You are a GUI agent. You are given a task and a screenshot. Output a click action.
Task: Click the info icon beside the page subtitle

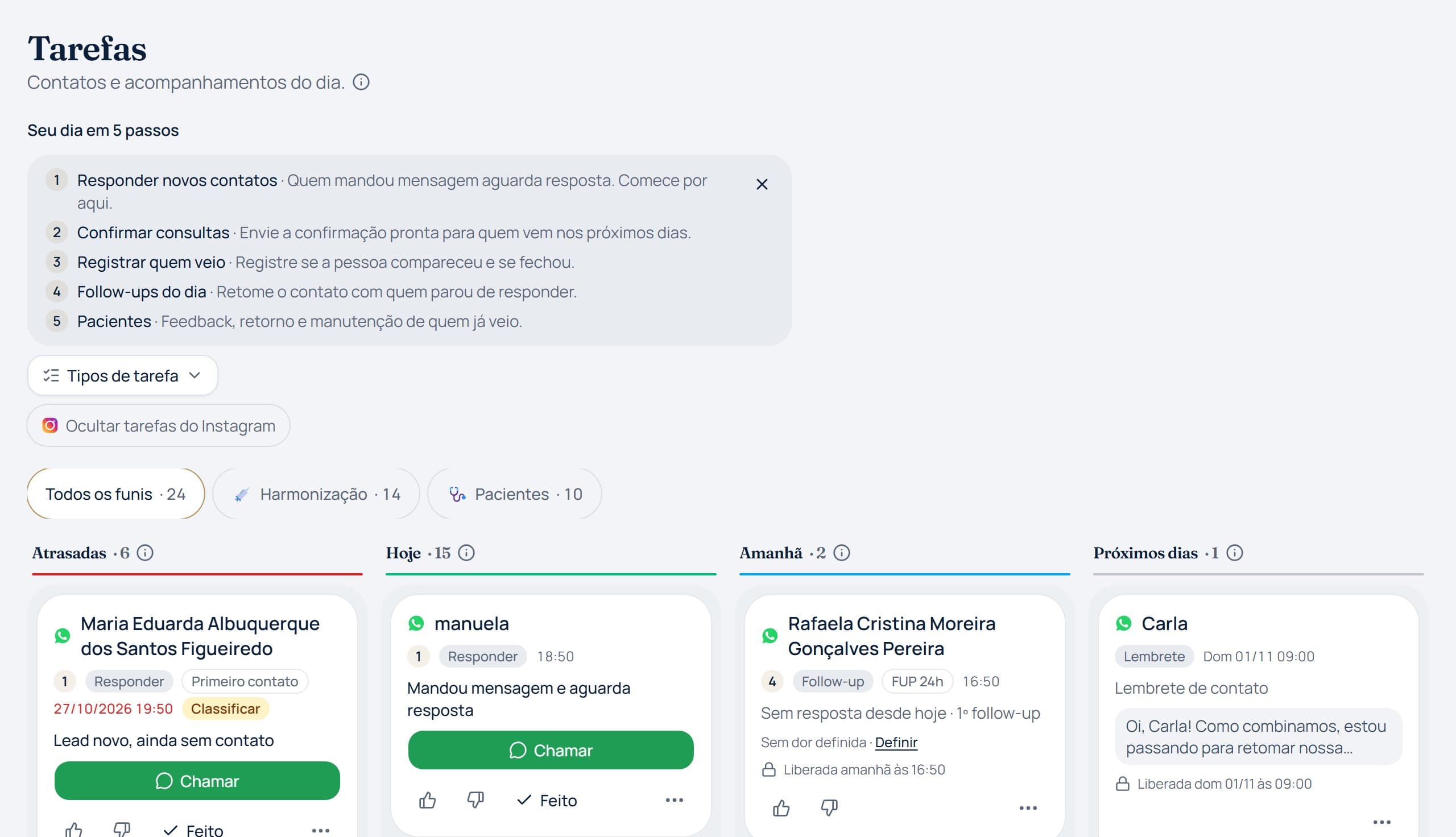pos(361,82)
